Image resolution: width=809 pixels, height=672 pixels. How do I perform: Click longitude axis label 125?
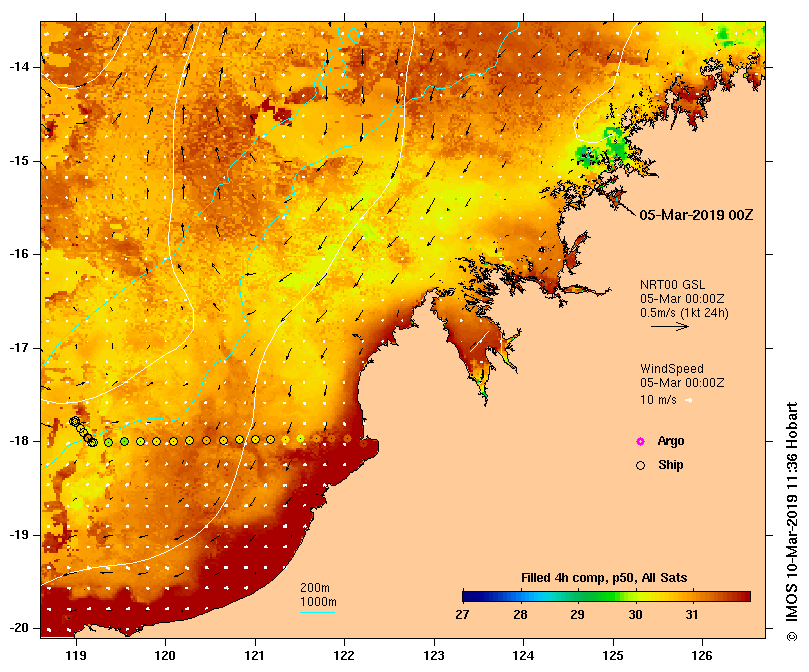click(x=613, y=656)
